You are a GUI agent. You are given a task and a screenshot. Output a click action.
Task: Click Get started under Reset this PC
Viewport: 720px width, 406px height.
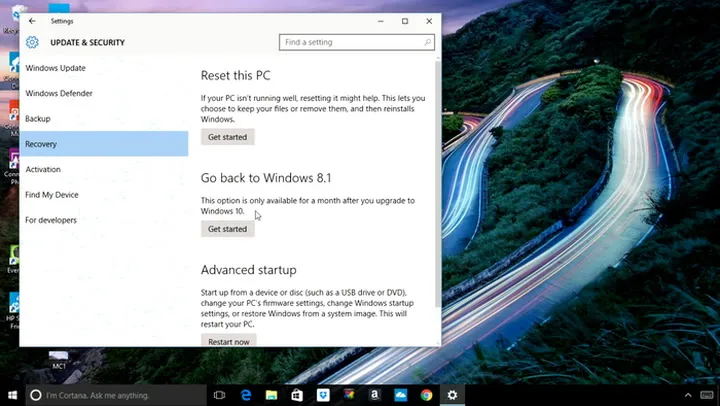[227, 137]
